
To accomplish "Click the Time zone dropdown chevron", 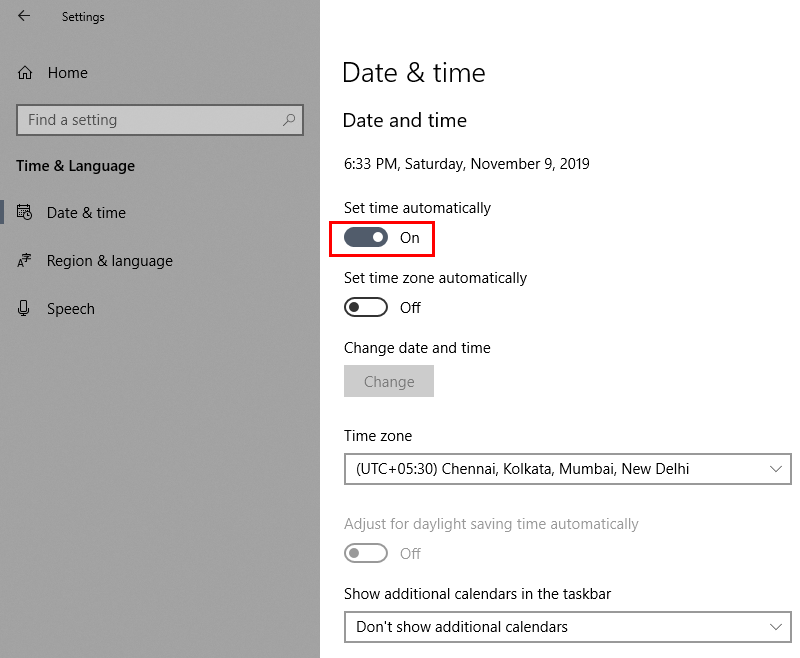I will (x=776, y=469).
